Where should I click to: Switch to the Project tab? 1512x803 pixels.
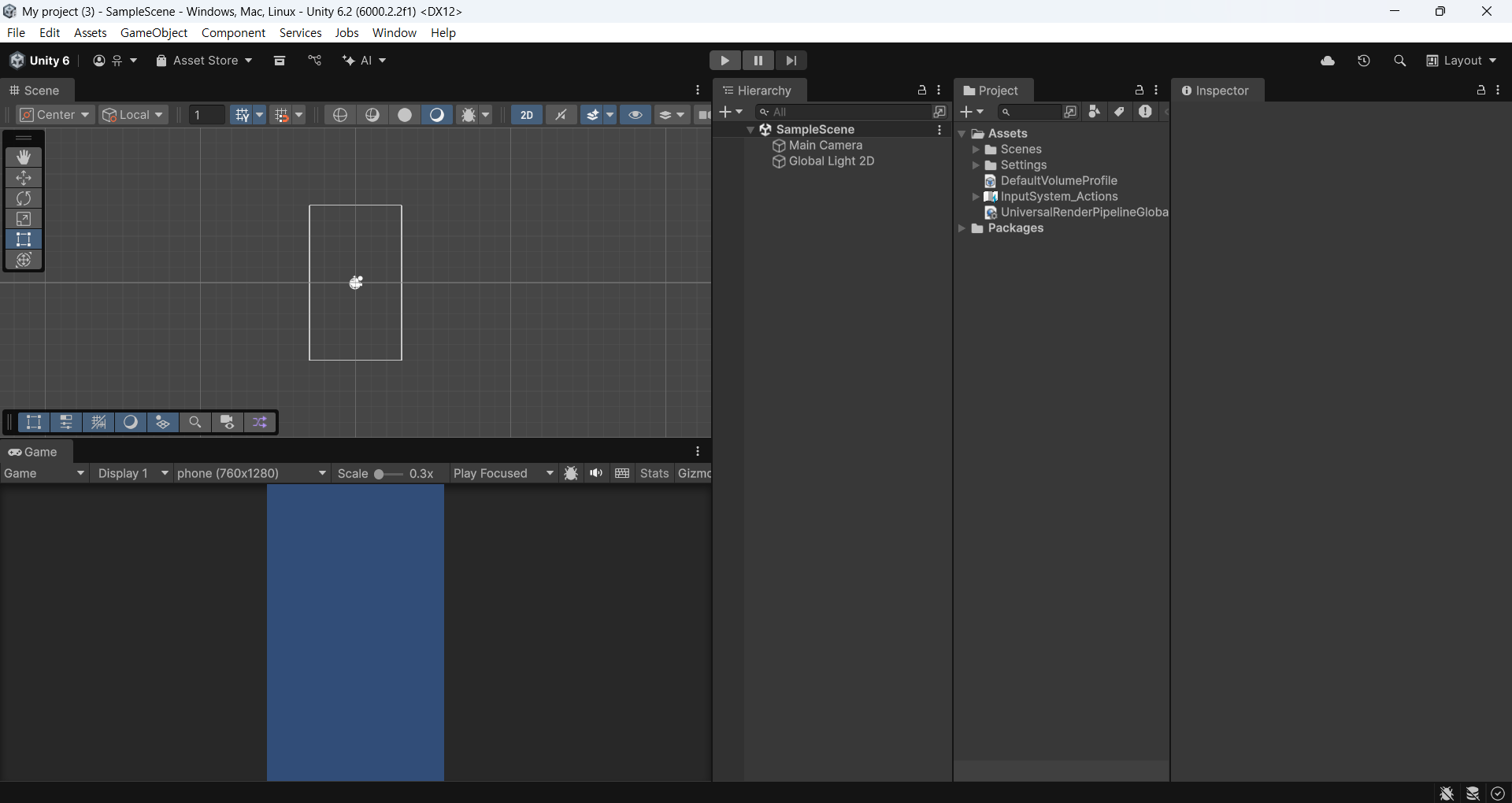[x=992, y=91]
